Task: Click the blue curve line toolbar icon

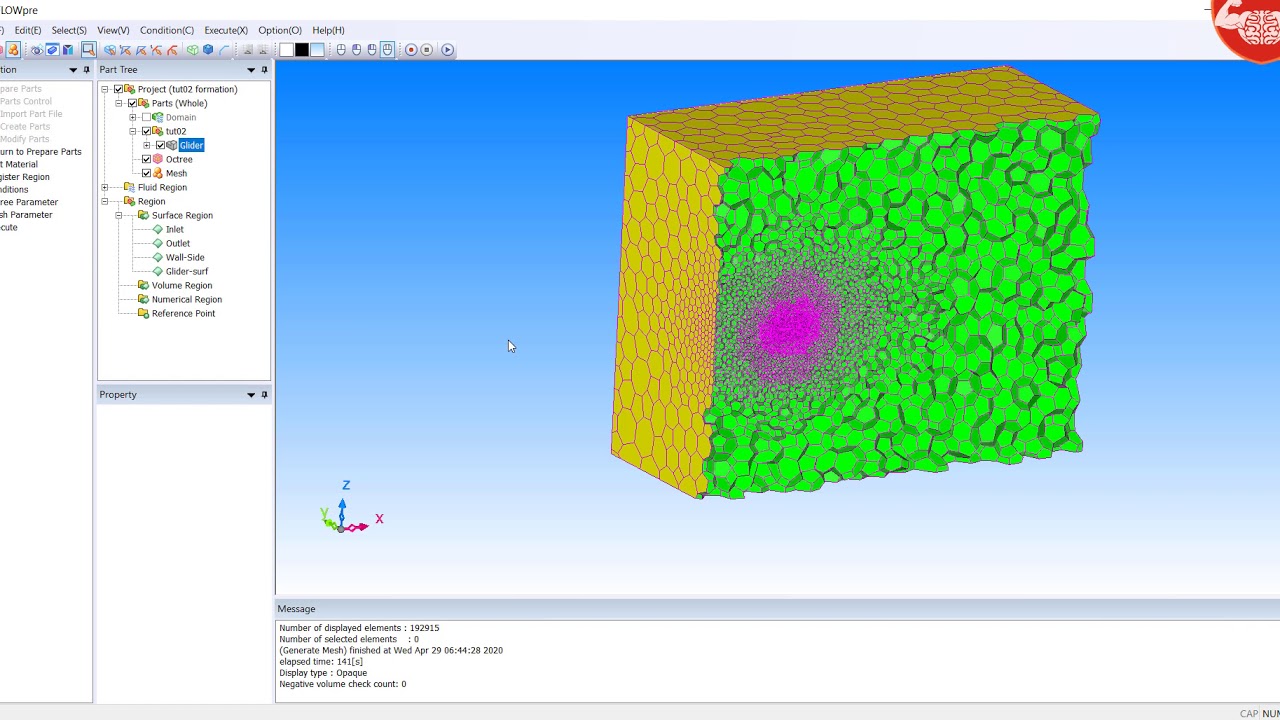Action: (x=224, y=50)
